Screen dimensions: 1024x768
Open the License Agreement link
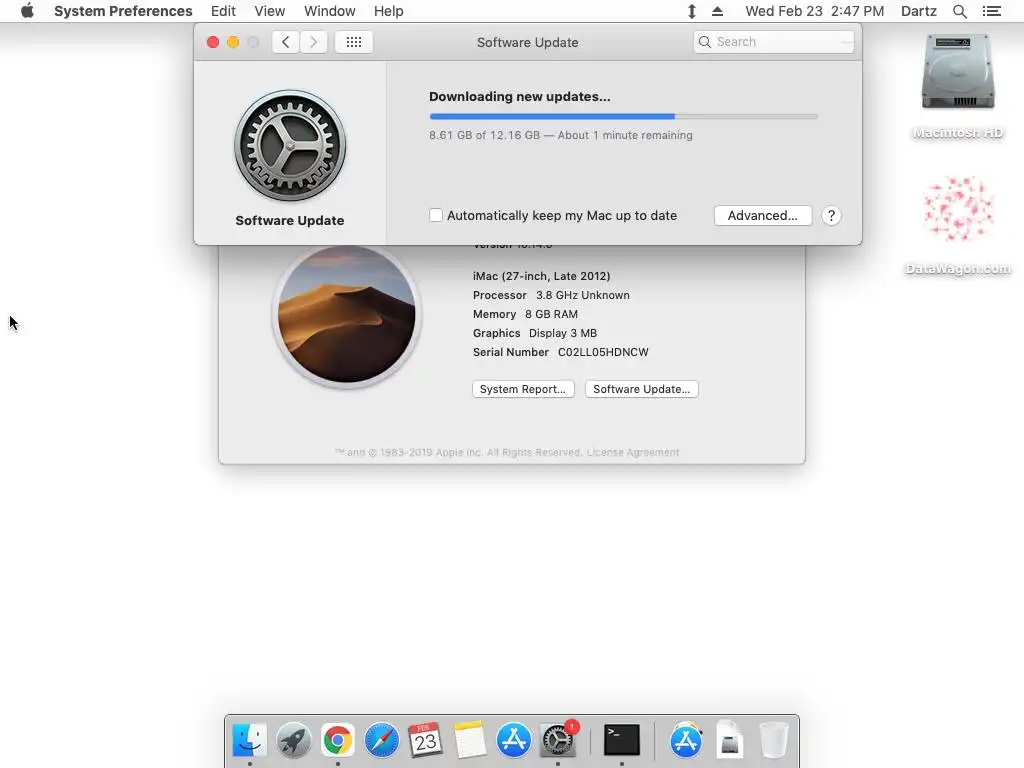[x=633, y=453]
